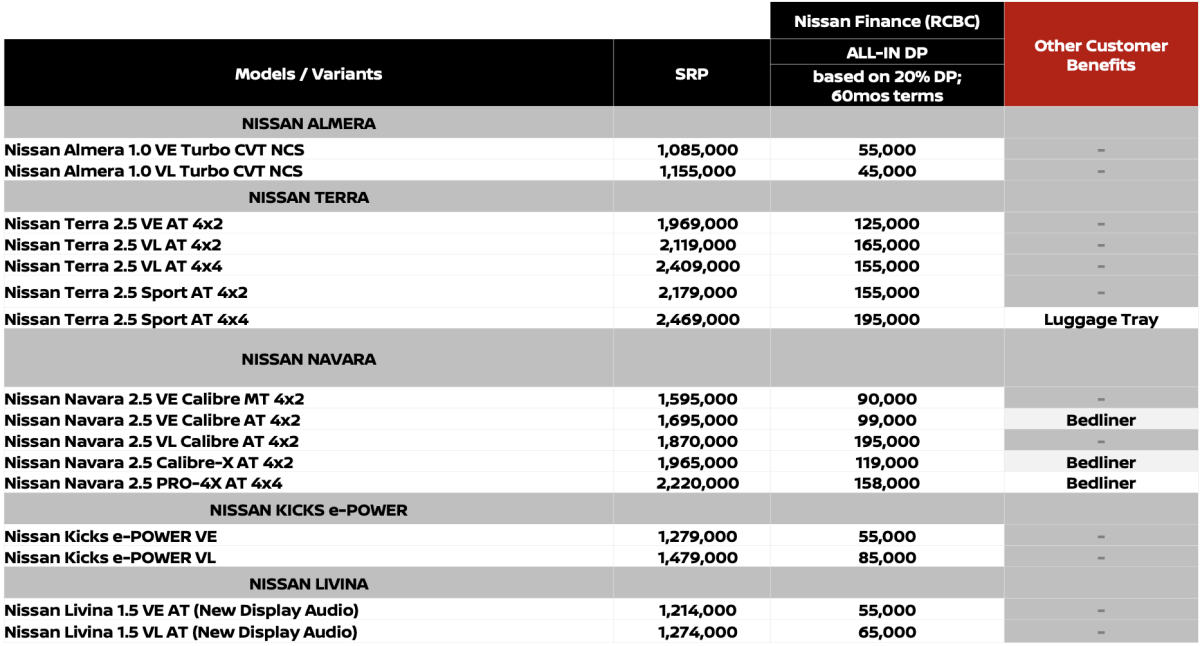The height and width of the screenshot is (646, 1200).
Task: Select the ALL-IN DP subheader
Action: (886, 53)
